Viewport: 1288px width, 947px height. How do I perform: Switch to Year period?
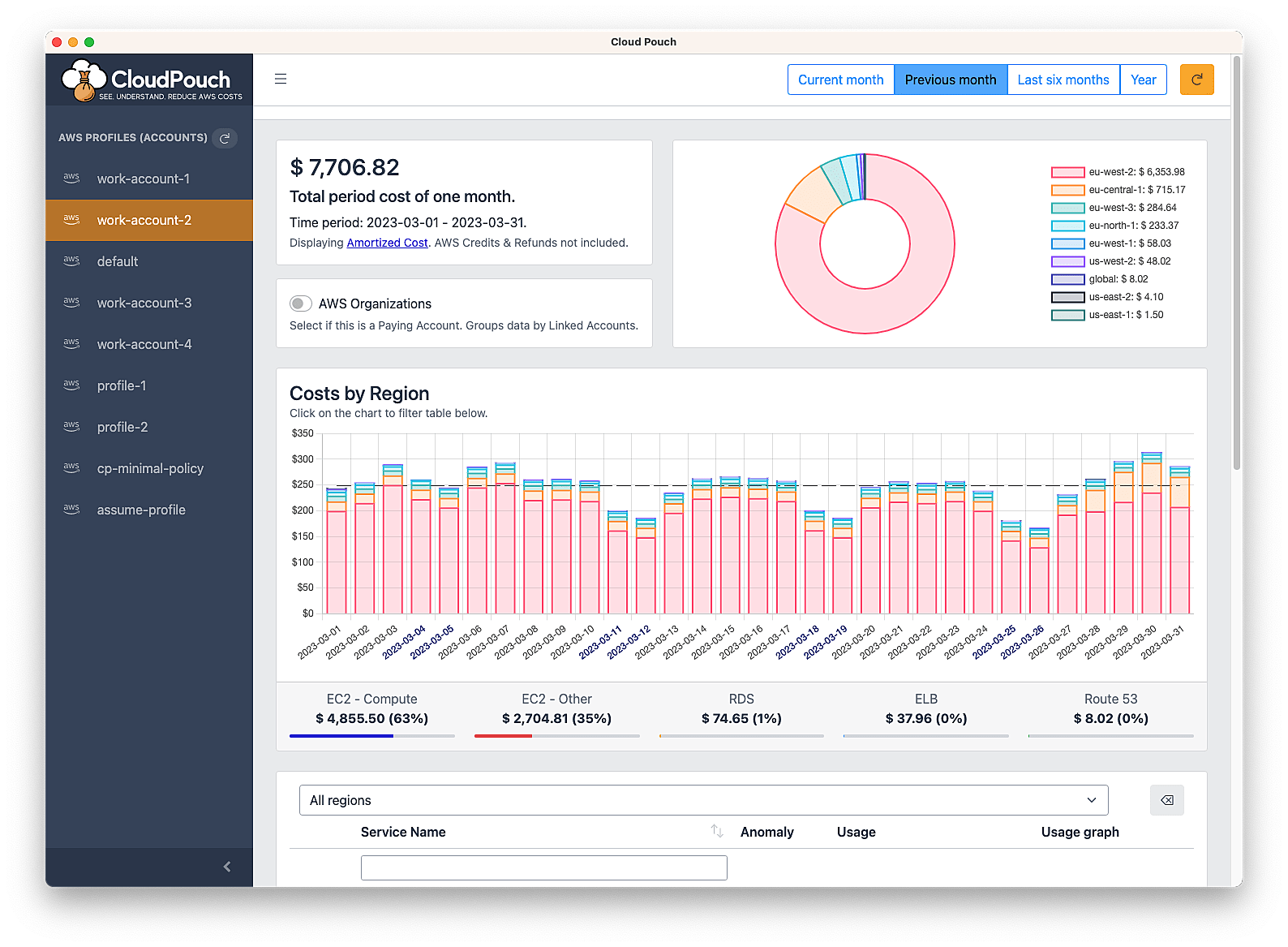[x=1144, y=80]
